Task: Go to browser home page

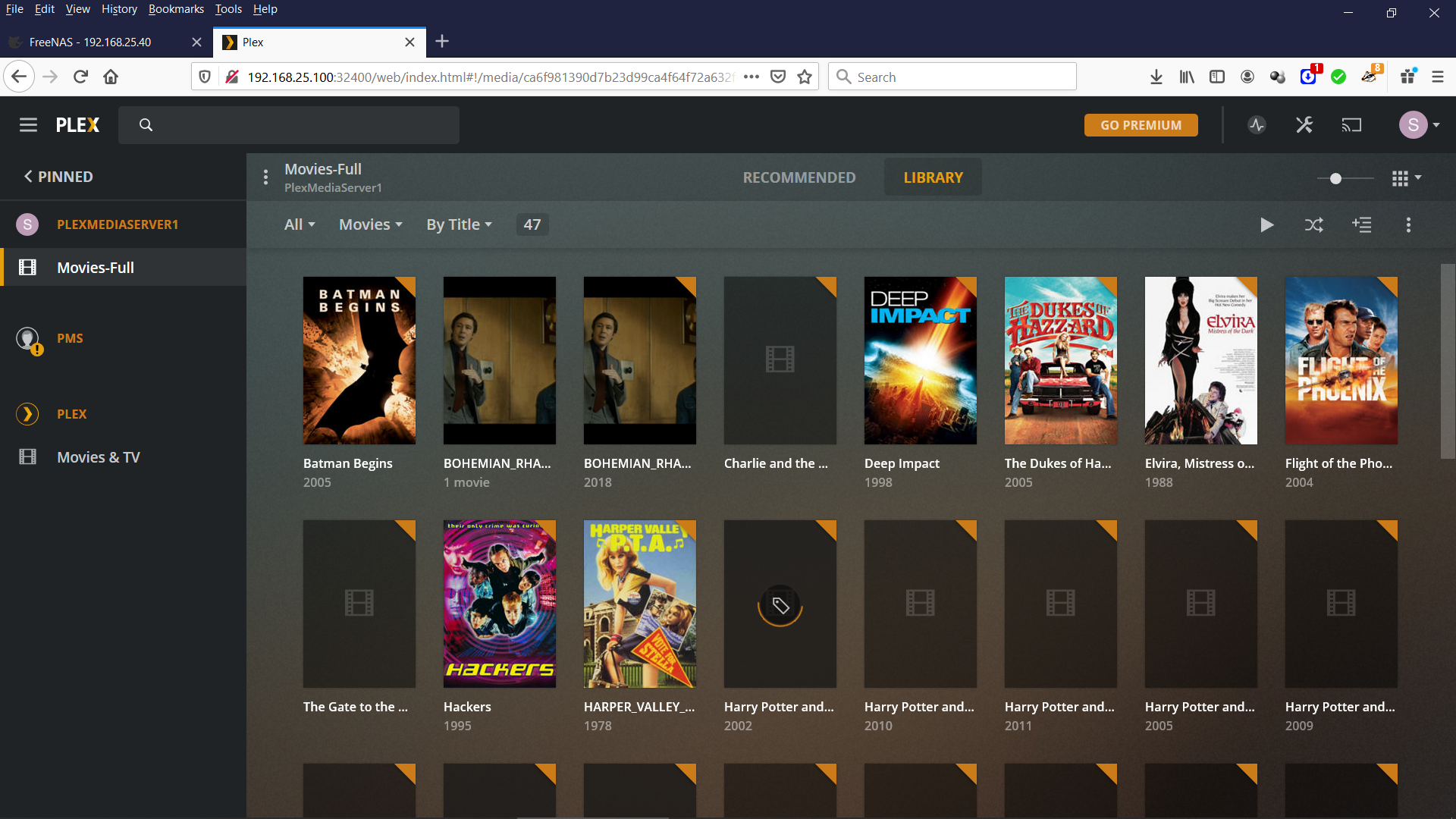Action: 111,77
